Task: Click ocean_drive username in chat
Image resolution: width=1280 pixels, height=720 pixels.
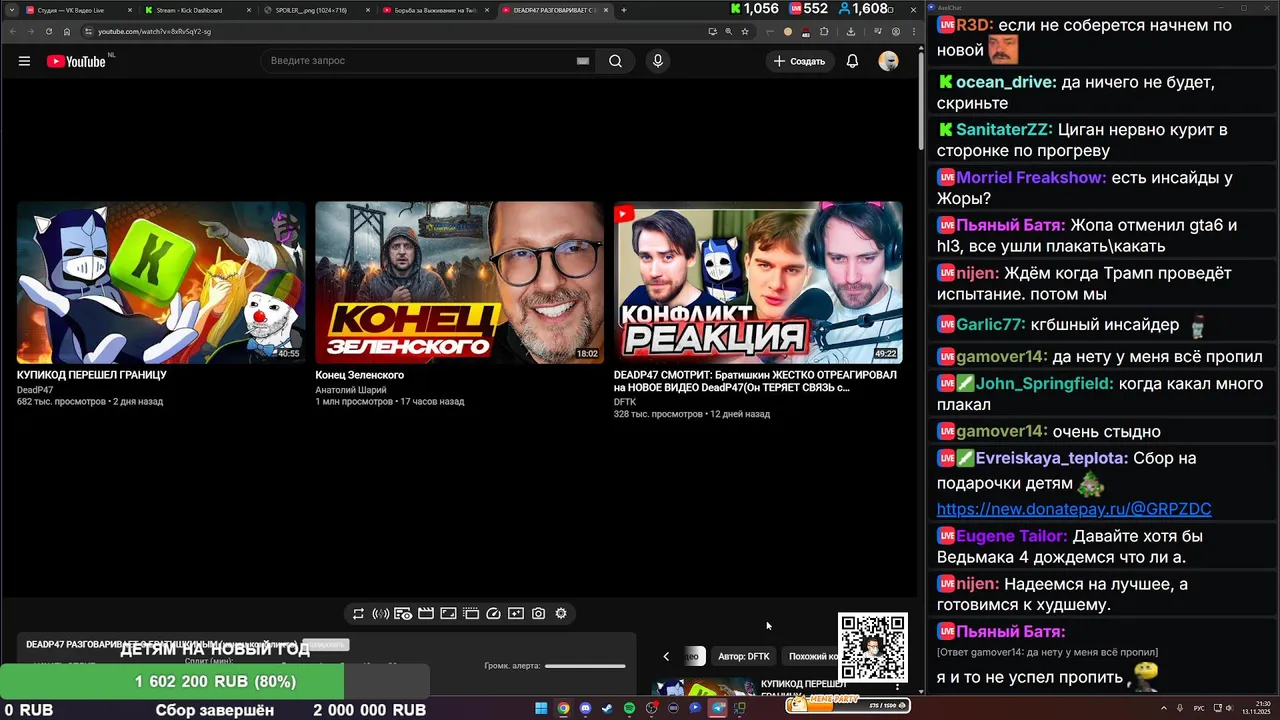Action: pyautogui.click(x=1006, y=82)
